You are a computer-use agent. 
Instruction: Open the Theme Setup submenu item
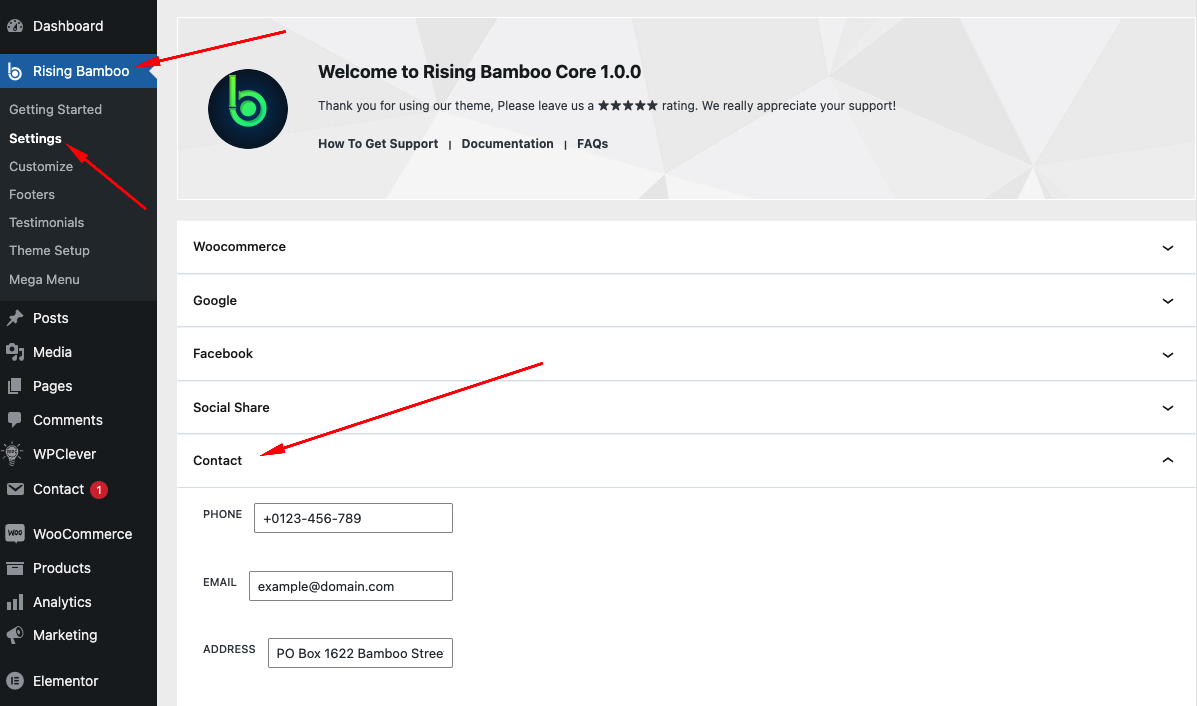click(x=50, y=250)
